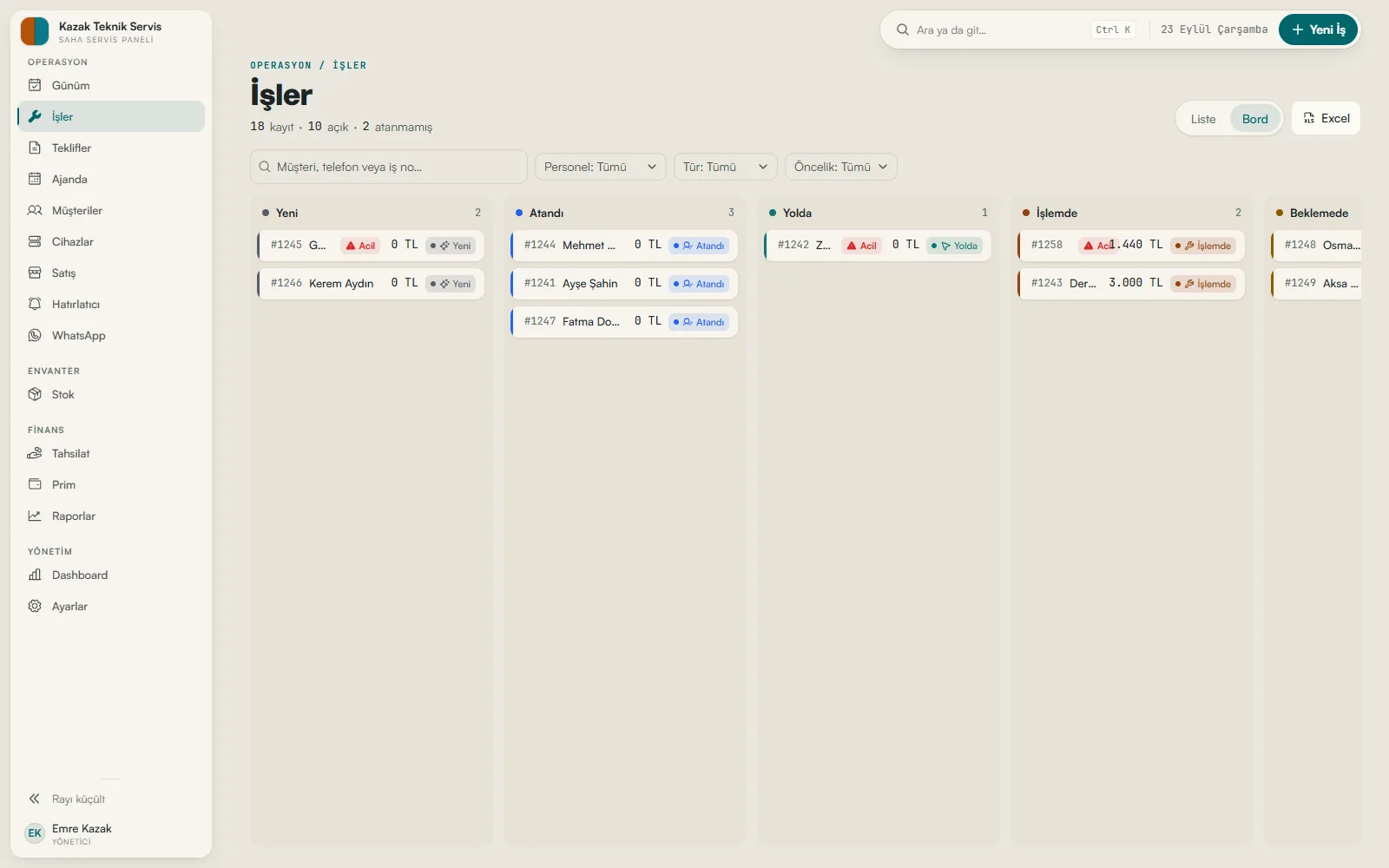Open the Ayarlar gear icon
Screen dimensions: 1389x868
[35, 606]
